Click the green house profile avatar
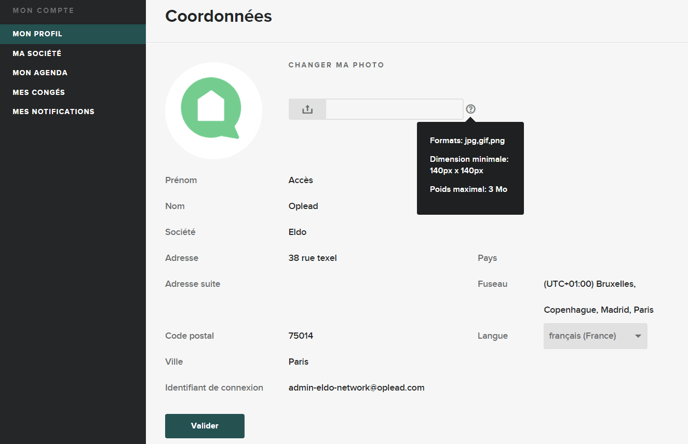 click(213, 110)
